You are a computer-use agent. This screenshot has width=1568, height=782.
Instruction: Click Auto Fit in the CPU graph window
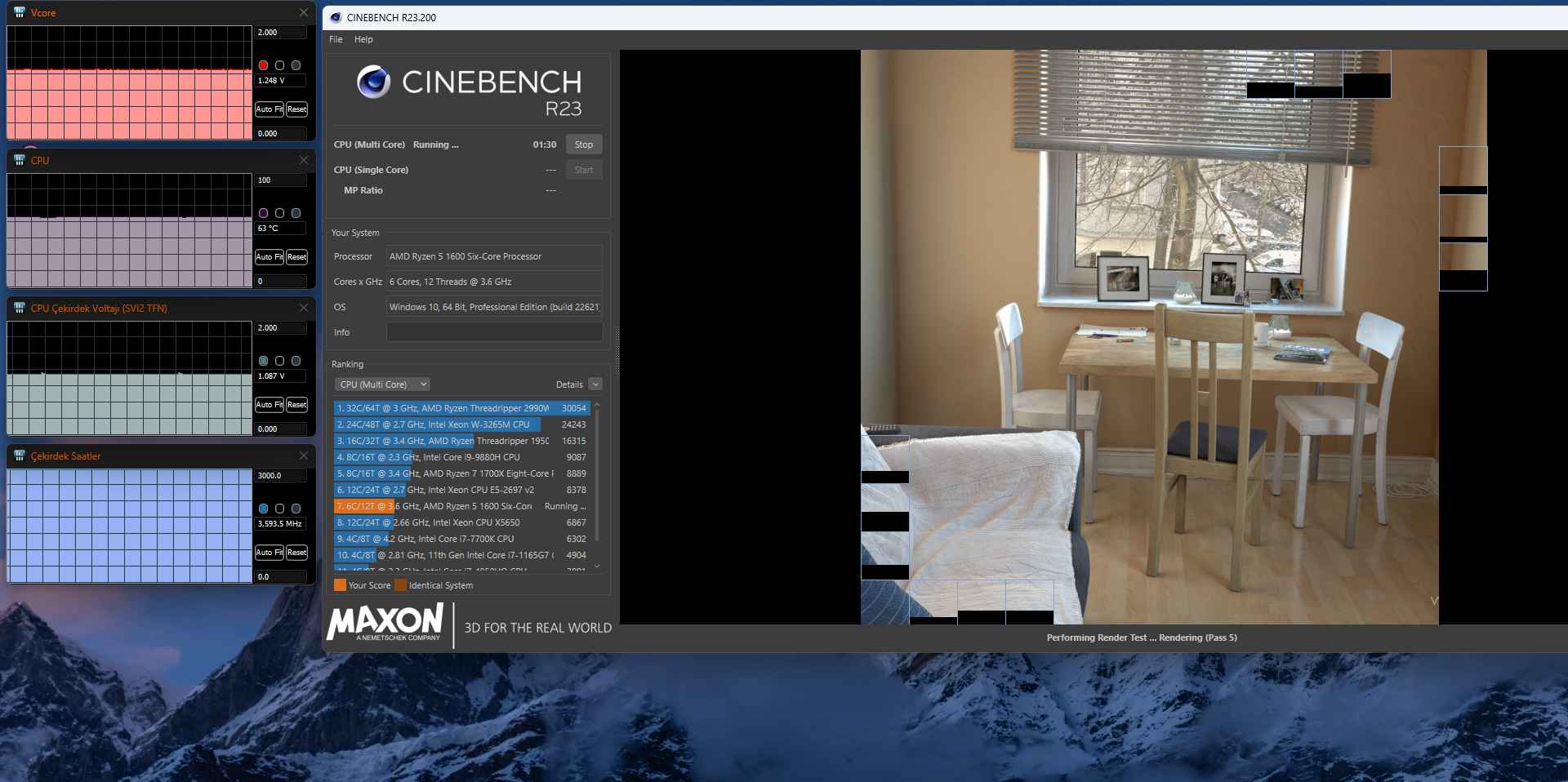coord(269,257)
